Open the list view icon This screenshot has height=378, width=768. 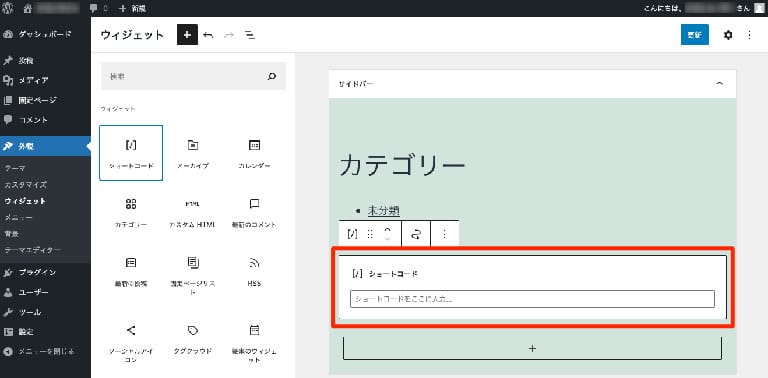tap(250, 35)
